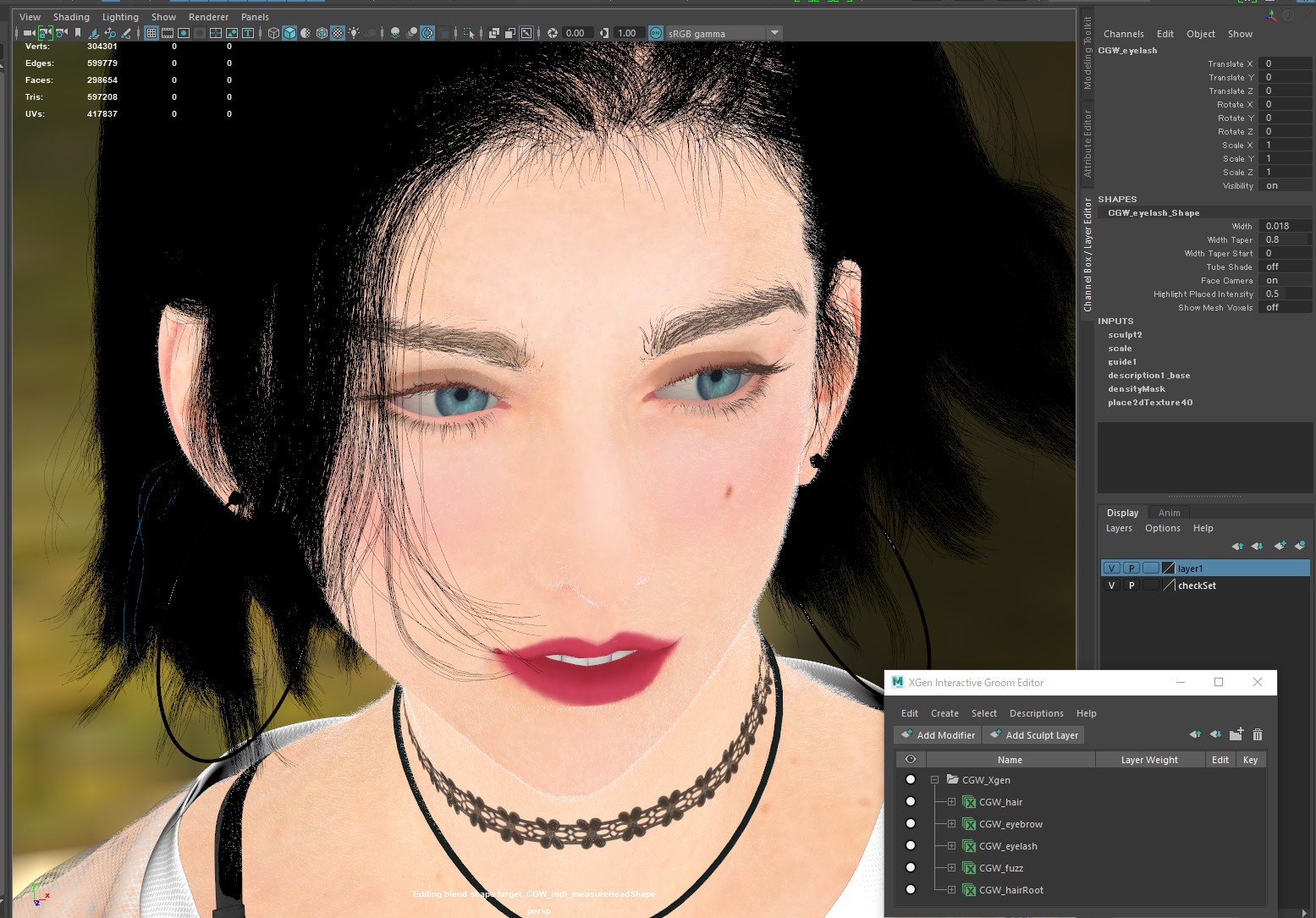Toggle visibility dot for CGW_eyelash
Screen dimensions: 1316x918
911,845
